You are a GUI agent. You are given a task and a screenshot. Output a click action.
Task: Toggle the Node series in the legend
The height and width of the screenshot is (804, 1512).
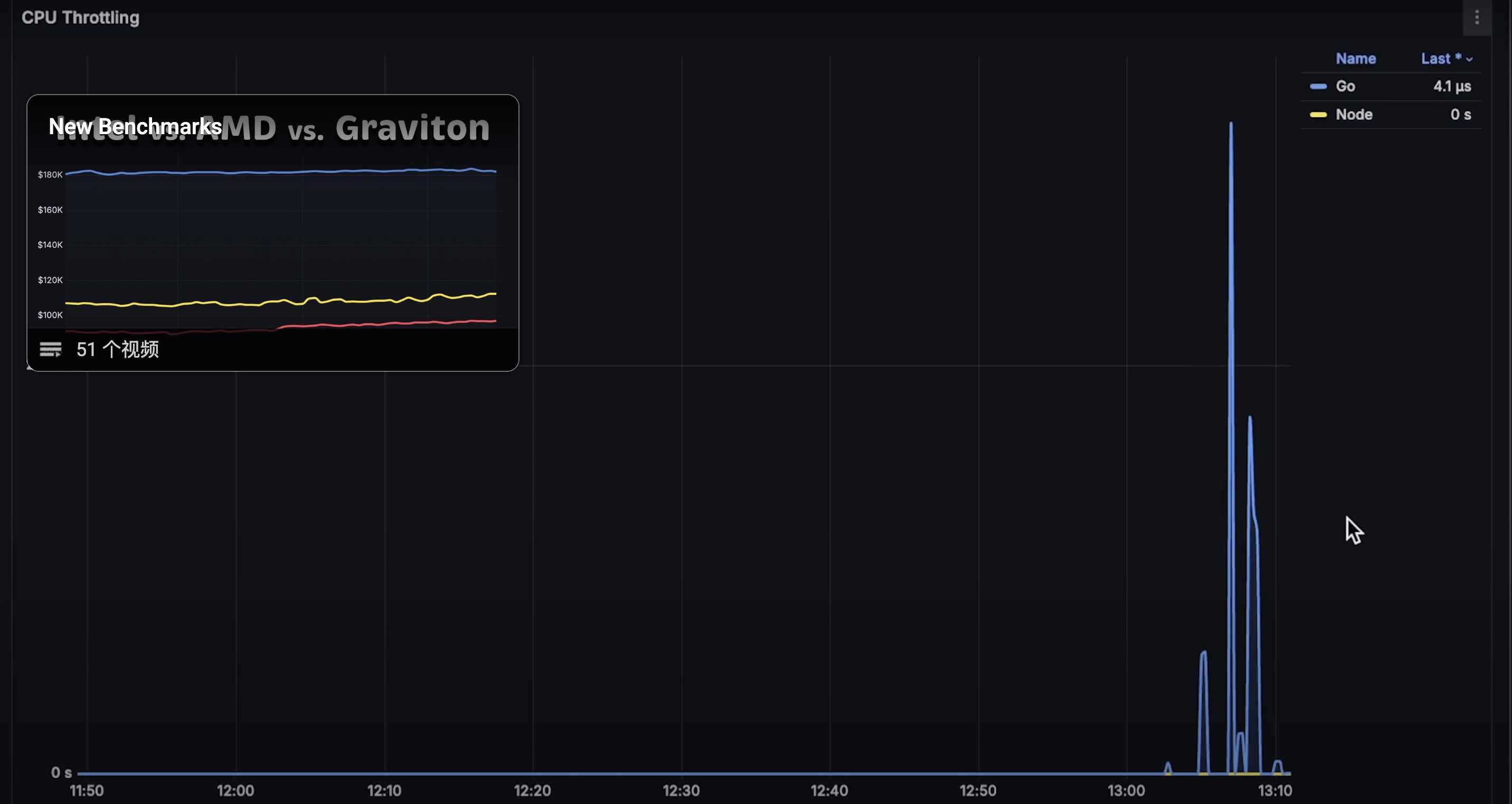pos(1354,115)
